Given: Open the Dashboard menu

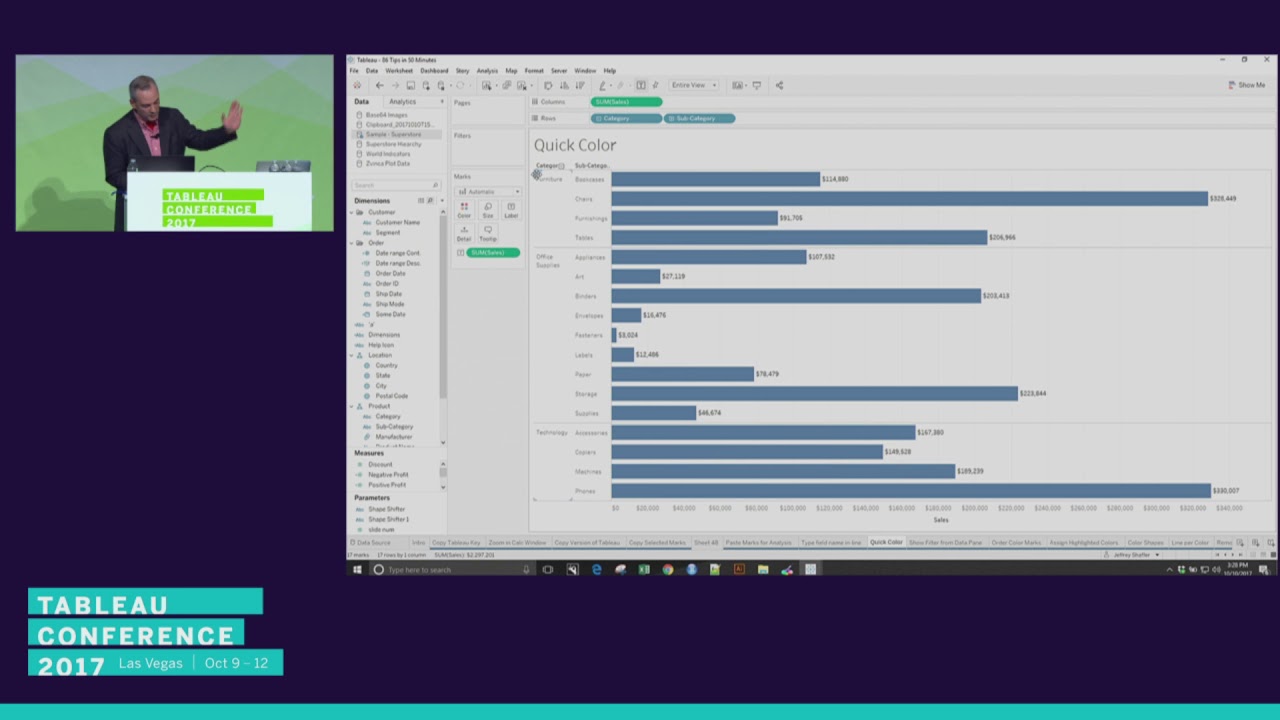Looking at the screenshot, I should 434,71.
